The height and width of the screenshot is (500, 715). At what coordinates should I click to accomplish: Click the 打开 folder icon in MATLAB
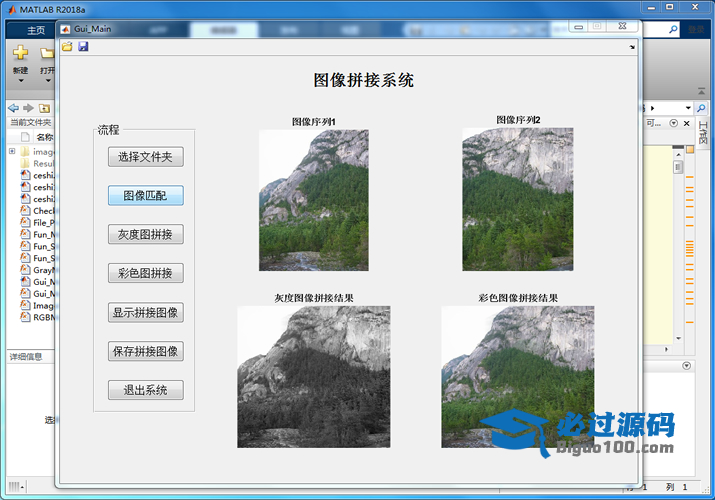(x=47, y=53)
